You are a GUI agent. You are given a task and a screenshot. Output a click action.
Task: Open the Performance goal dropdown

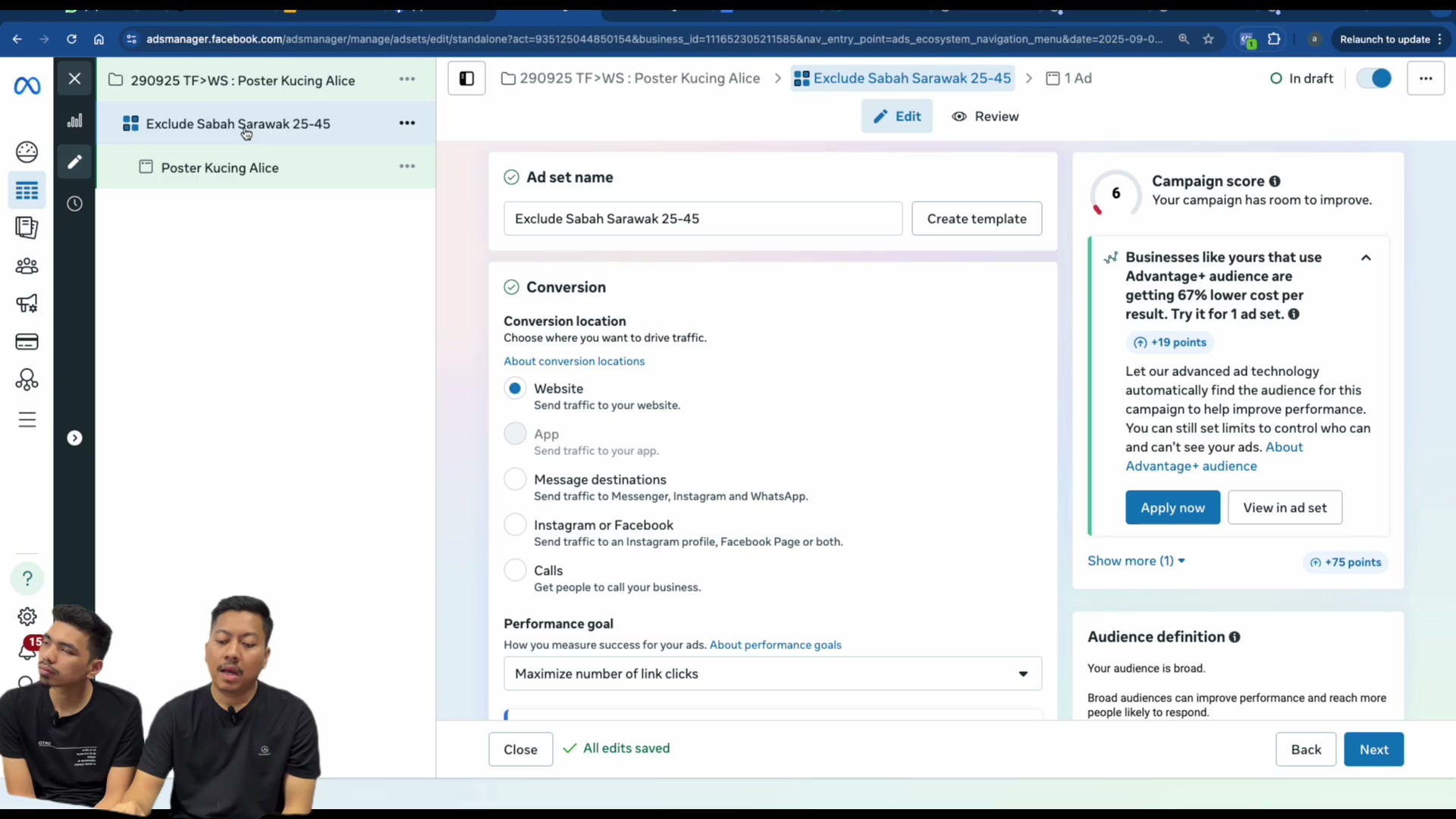773,673
